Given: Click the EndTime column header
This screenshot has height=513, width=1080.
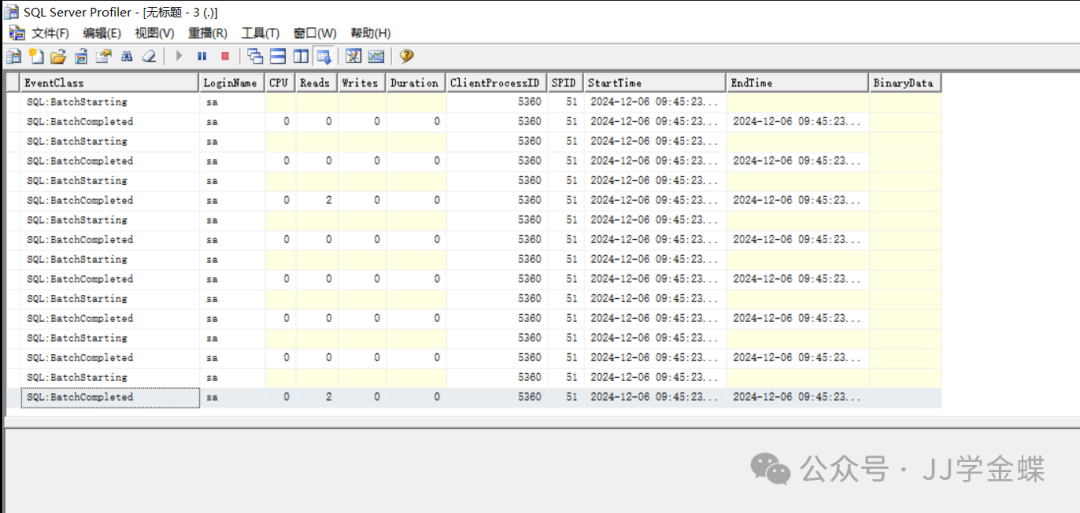Looking at the screenshot, I should tap(798, 83).
